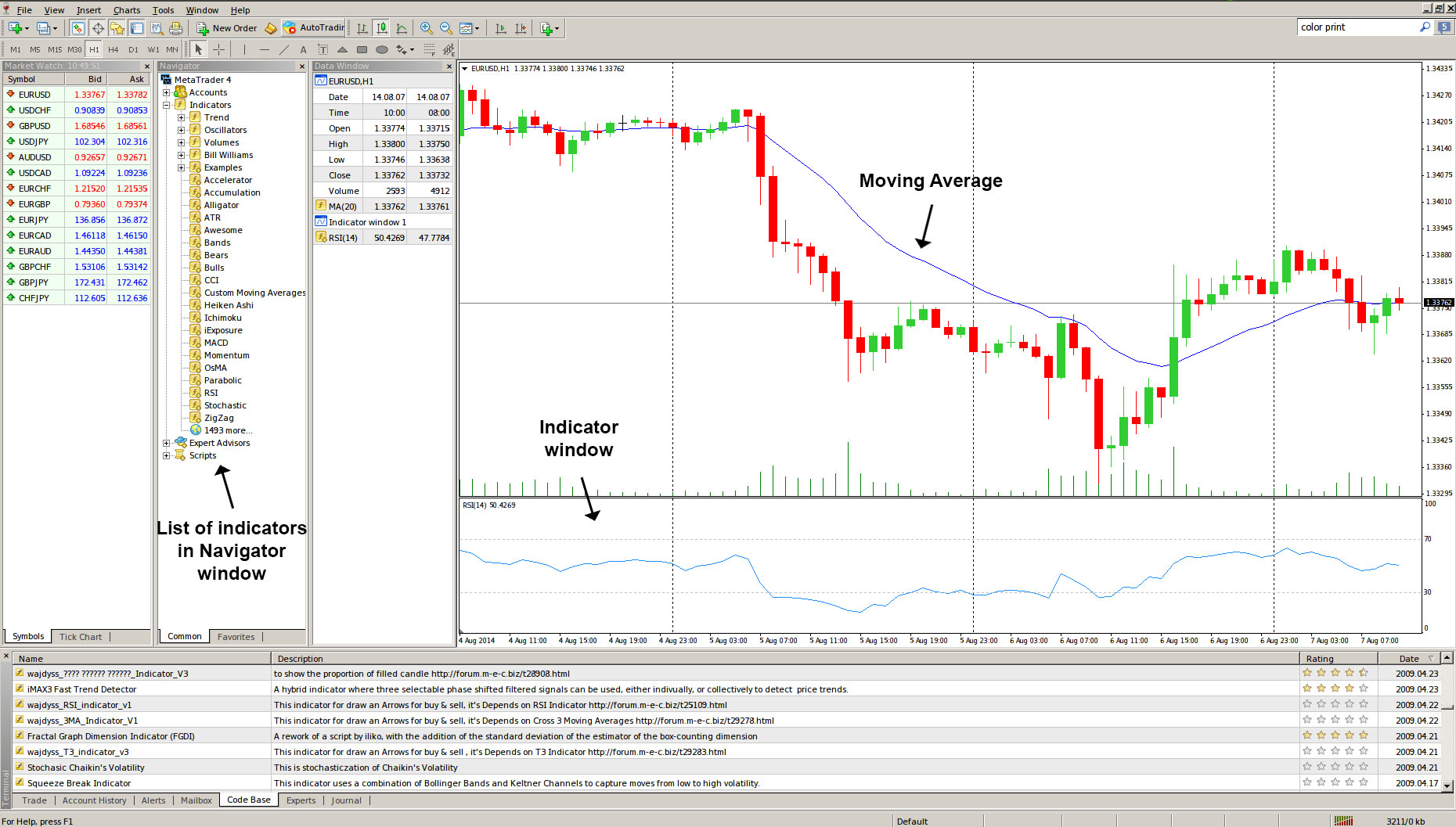Viewport: 1456px width, 827px height.
Task: Toggle the Navigator panel button
Action: pos(117,28)
